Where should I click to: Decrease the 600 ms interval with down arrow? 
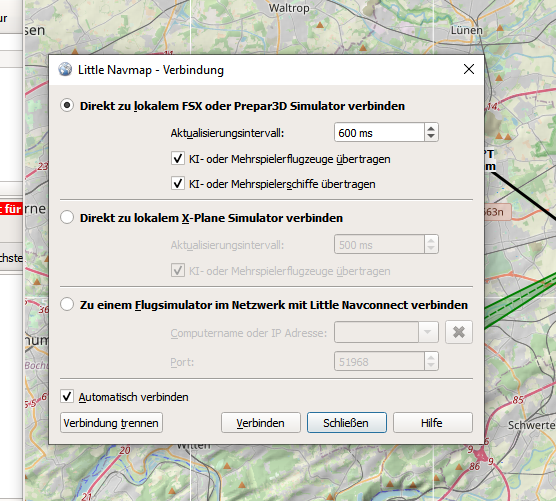(x=431, y=137)
